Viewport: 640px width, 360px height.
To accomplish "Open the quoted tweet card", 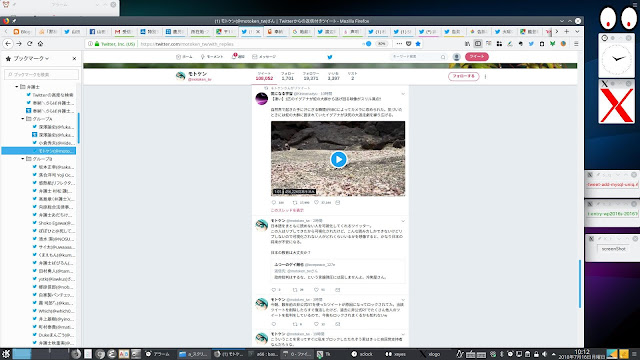I will pyautogui.click(x=338, y=271).
